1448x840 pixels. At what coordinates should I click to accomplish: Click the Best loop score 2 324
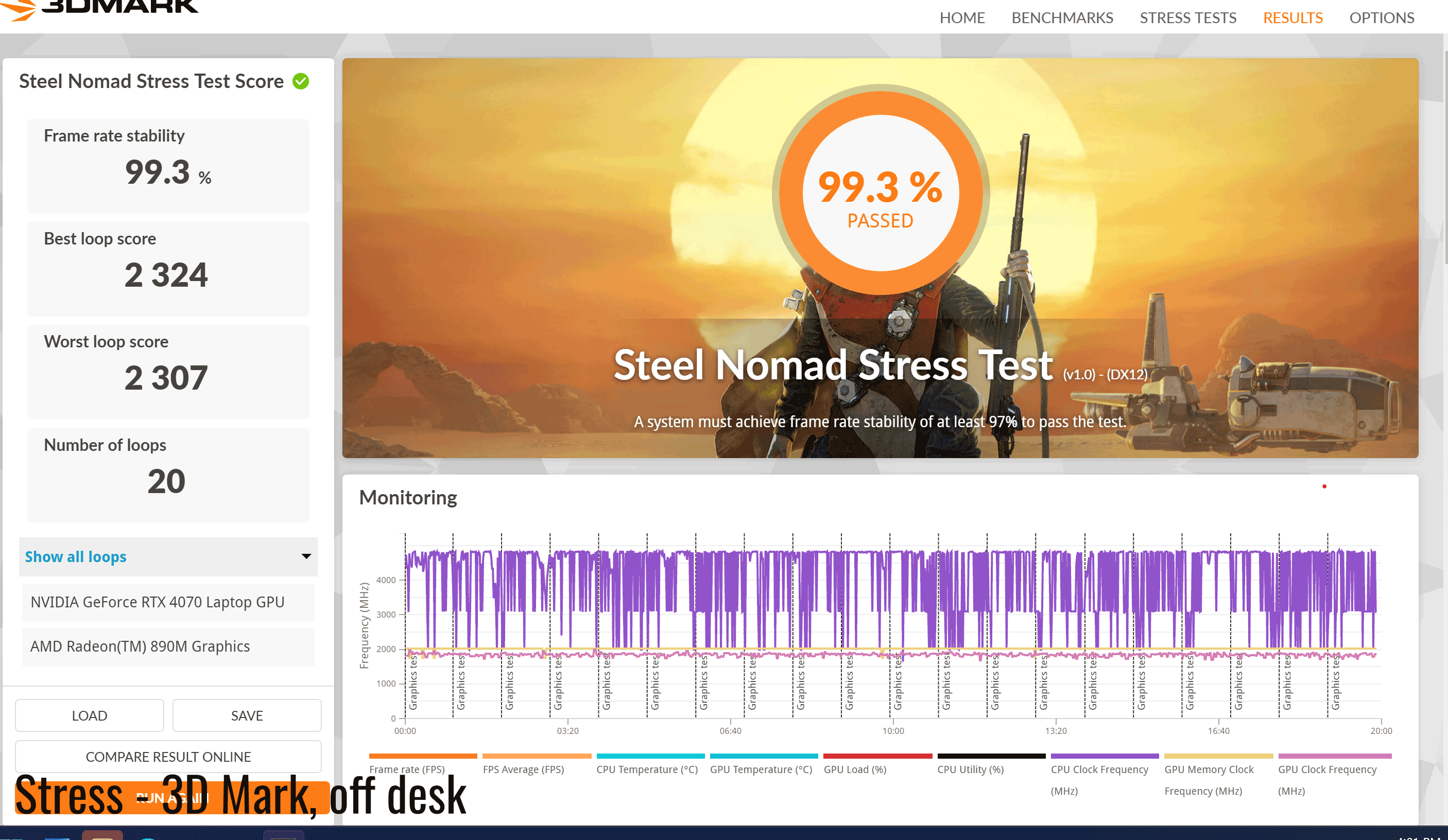tap(166, 275)
